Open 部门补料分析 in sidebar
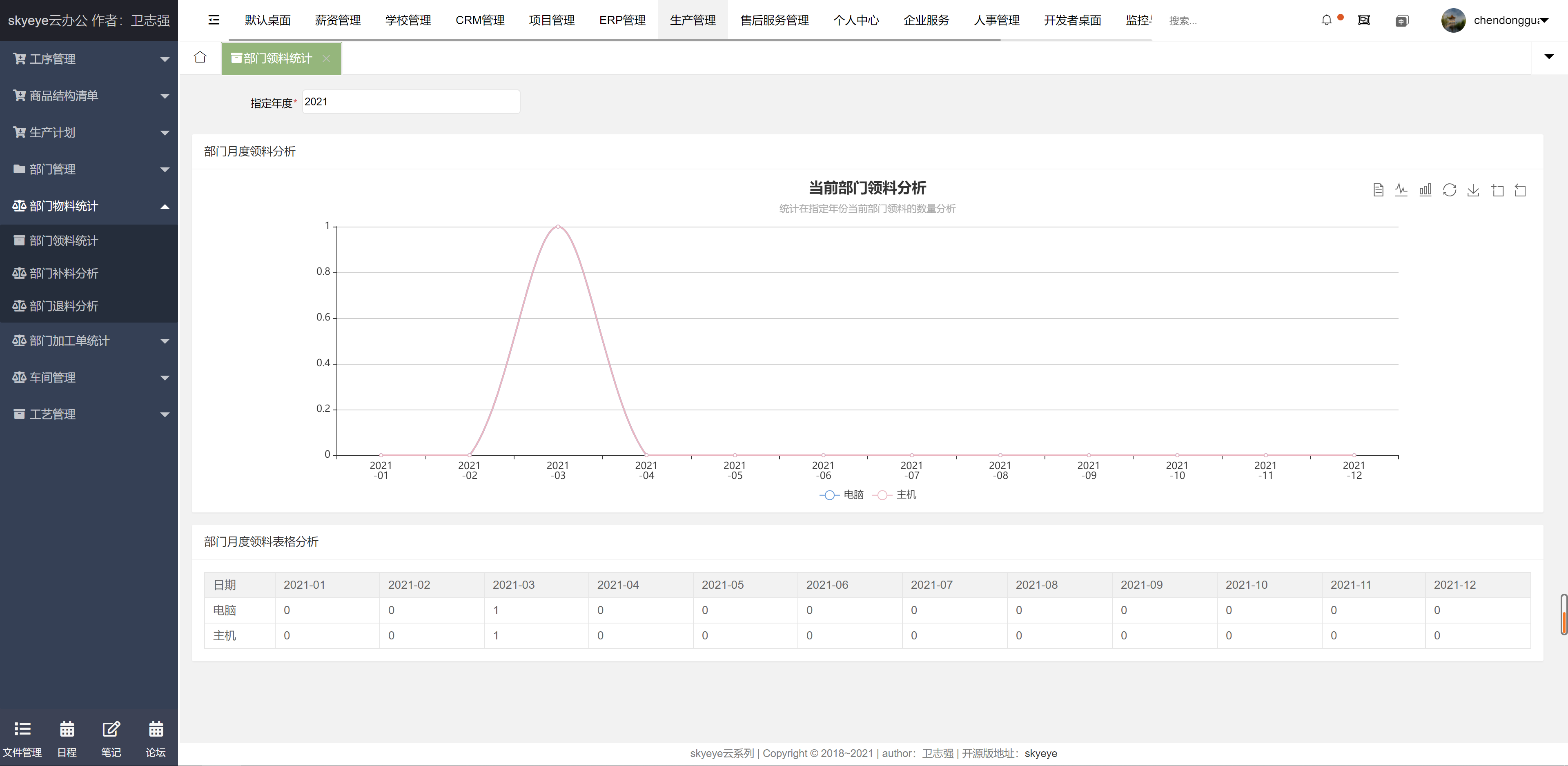1568x766 pixels. click(63, 274)
